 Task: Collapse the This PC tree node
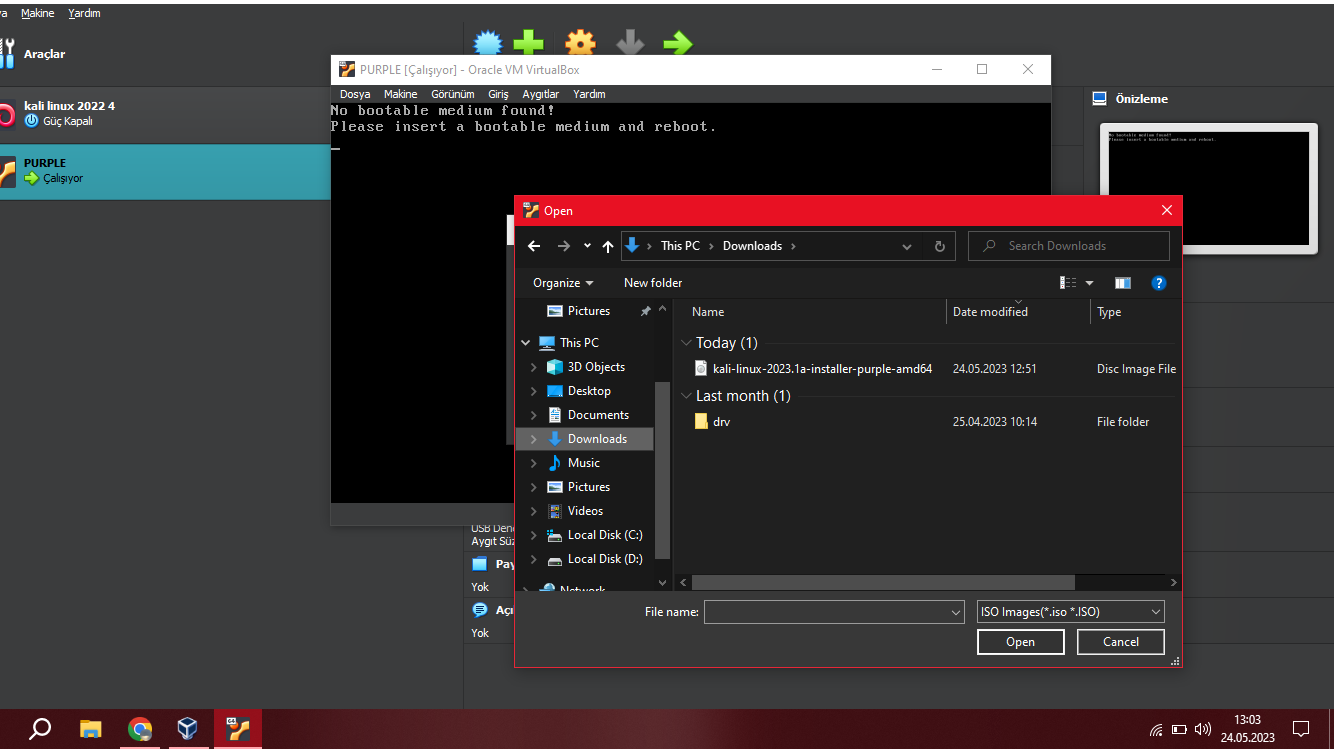(x=526, y=343)
